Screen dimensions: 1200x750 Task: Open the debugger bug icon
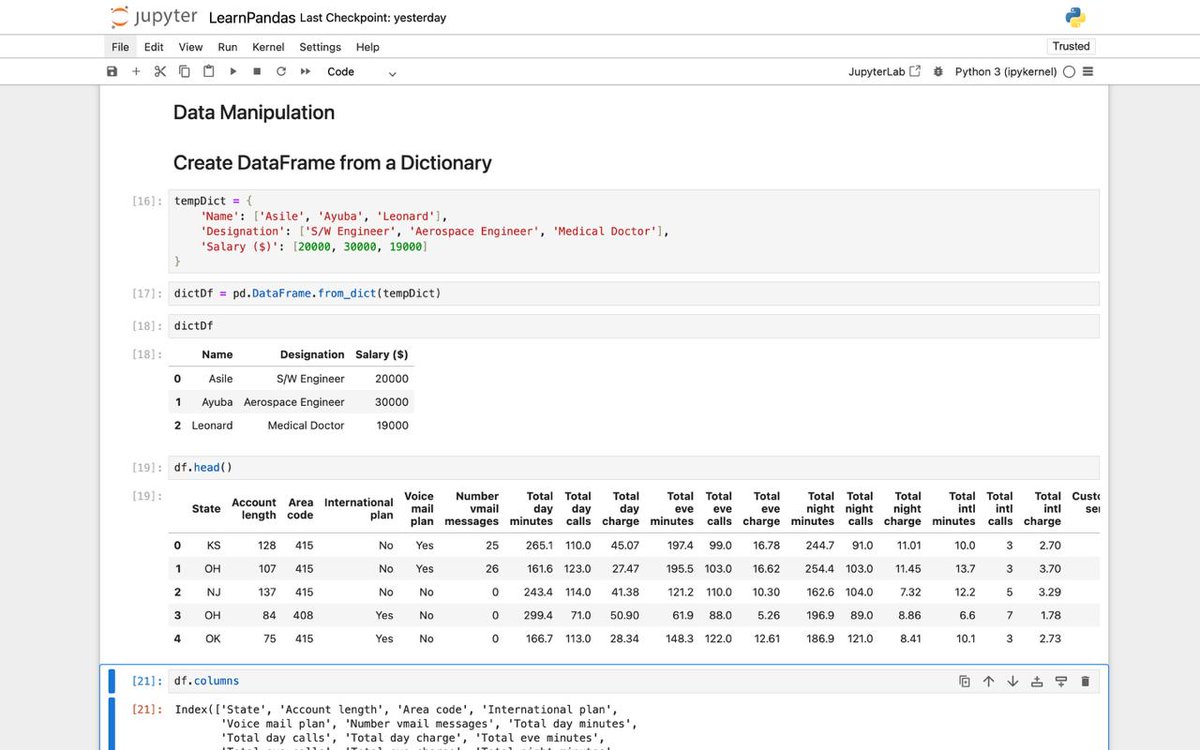pyautogui.click(x=938, y=72)
